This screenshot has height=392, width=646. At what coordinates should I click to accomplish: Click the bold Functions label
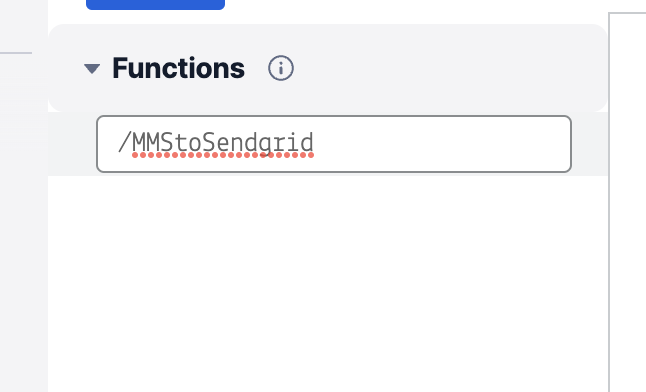point(178,68)
